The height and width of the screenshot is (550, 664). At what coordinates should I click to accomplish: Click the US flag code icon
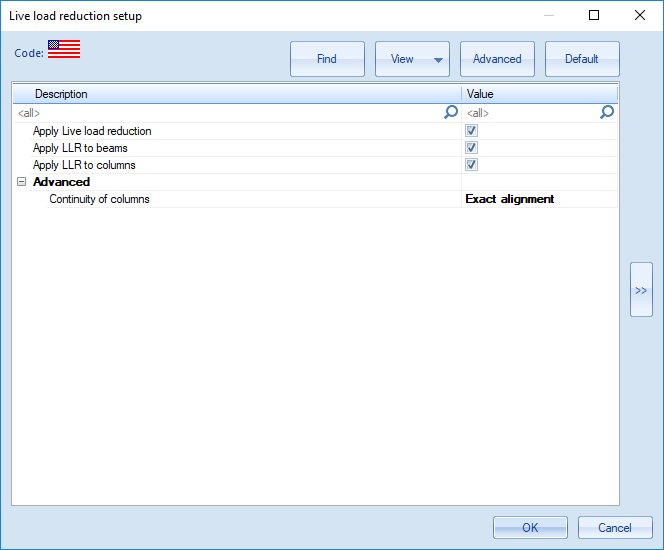coord(64,50)
